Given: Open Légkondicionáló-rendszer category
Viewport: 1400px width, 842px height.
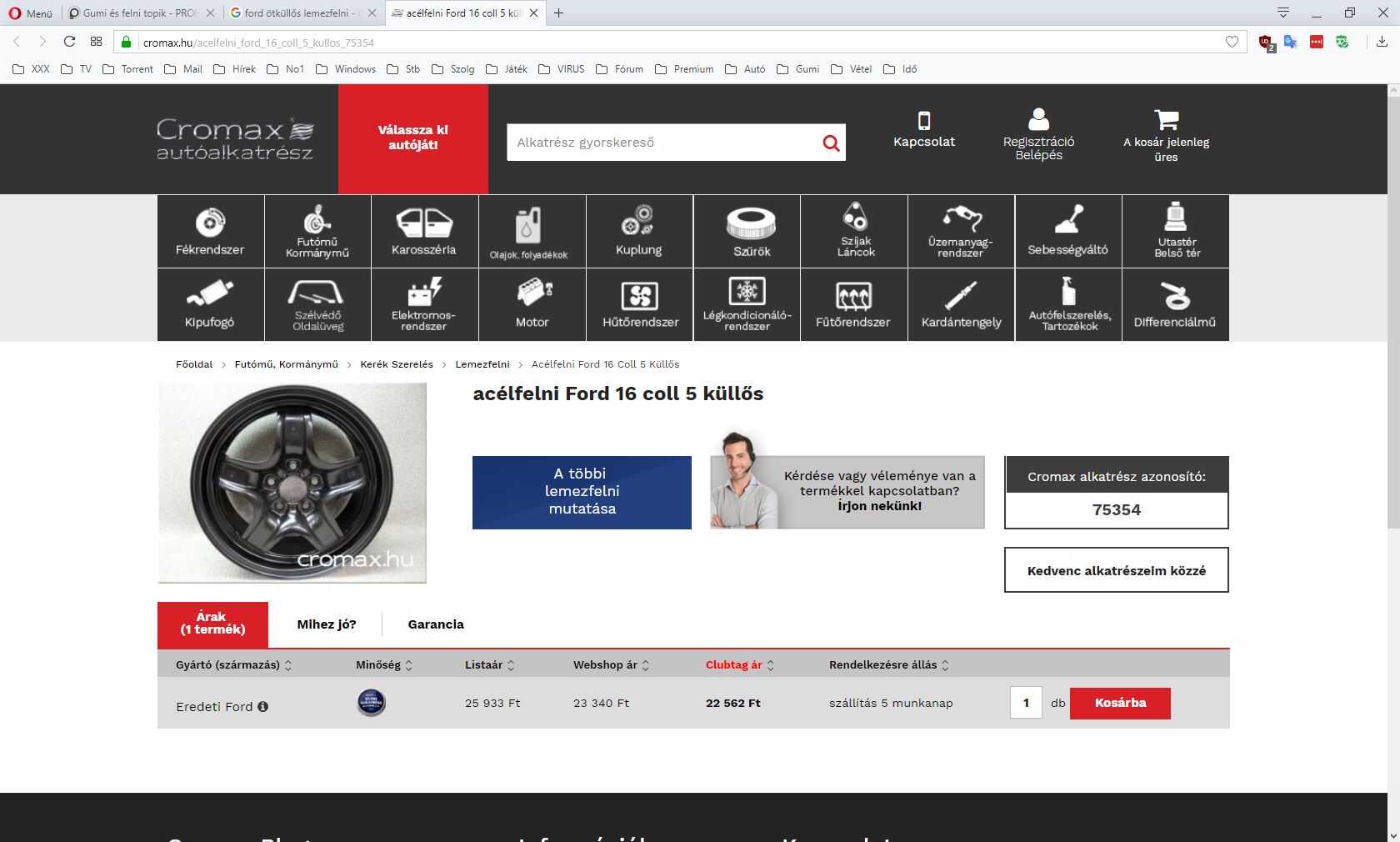Looking at the screenshot, I should tap(747, 305).
